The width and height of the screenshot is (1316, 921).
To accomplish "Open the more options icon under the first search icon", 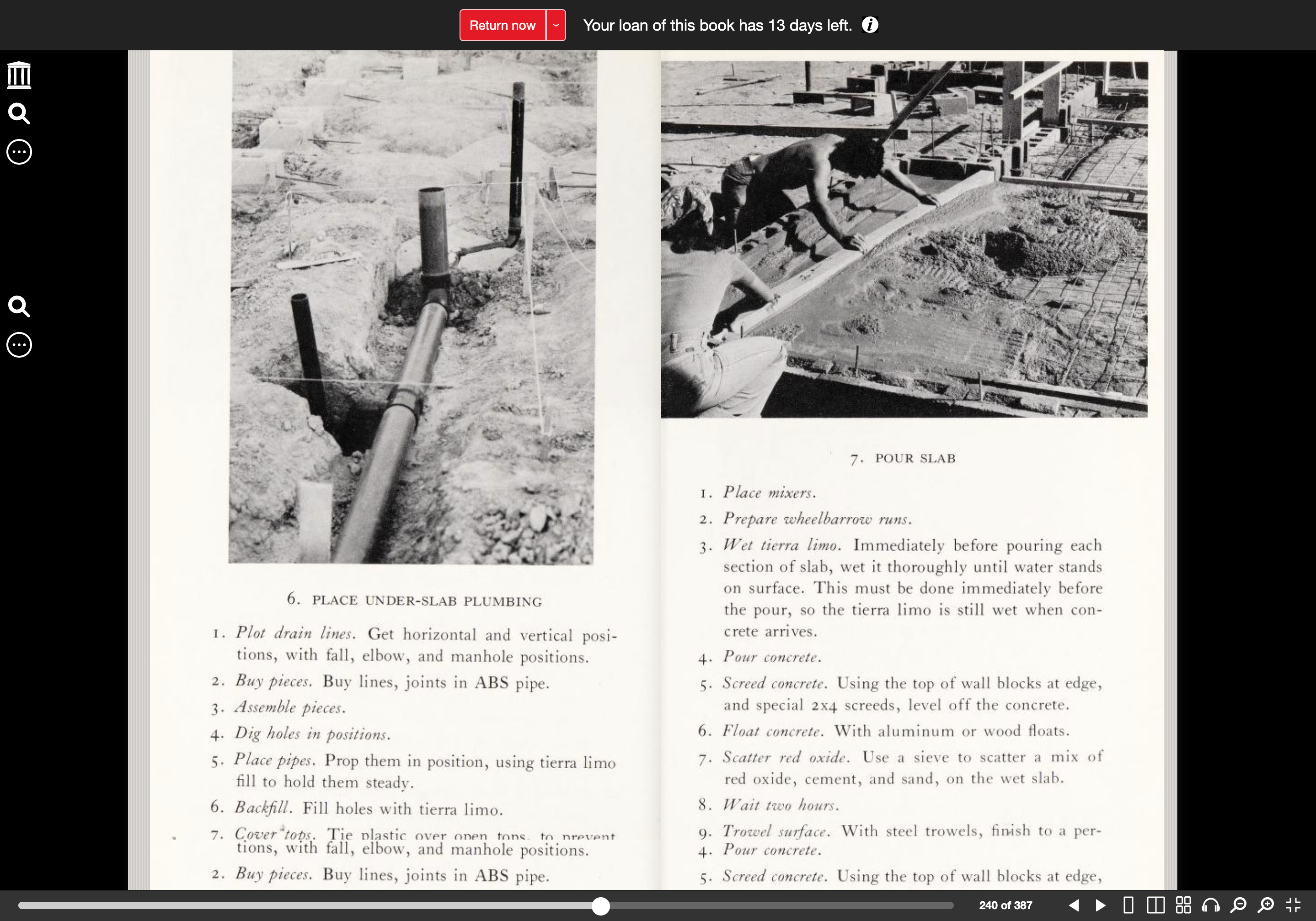I will [x=19, y=152].
